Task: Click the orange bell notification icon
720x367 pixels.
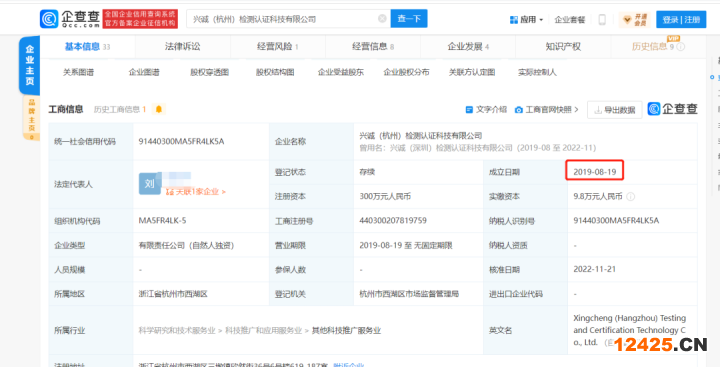Action: [158, 109]
